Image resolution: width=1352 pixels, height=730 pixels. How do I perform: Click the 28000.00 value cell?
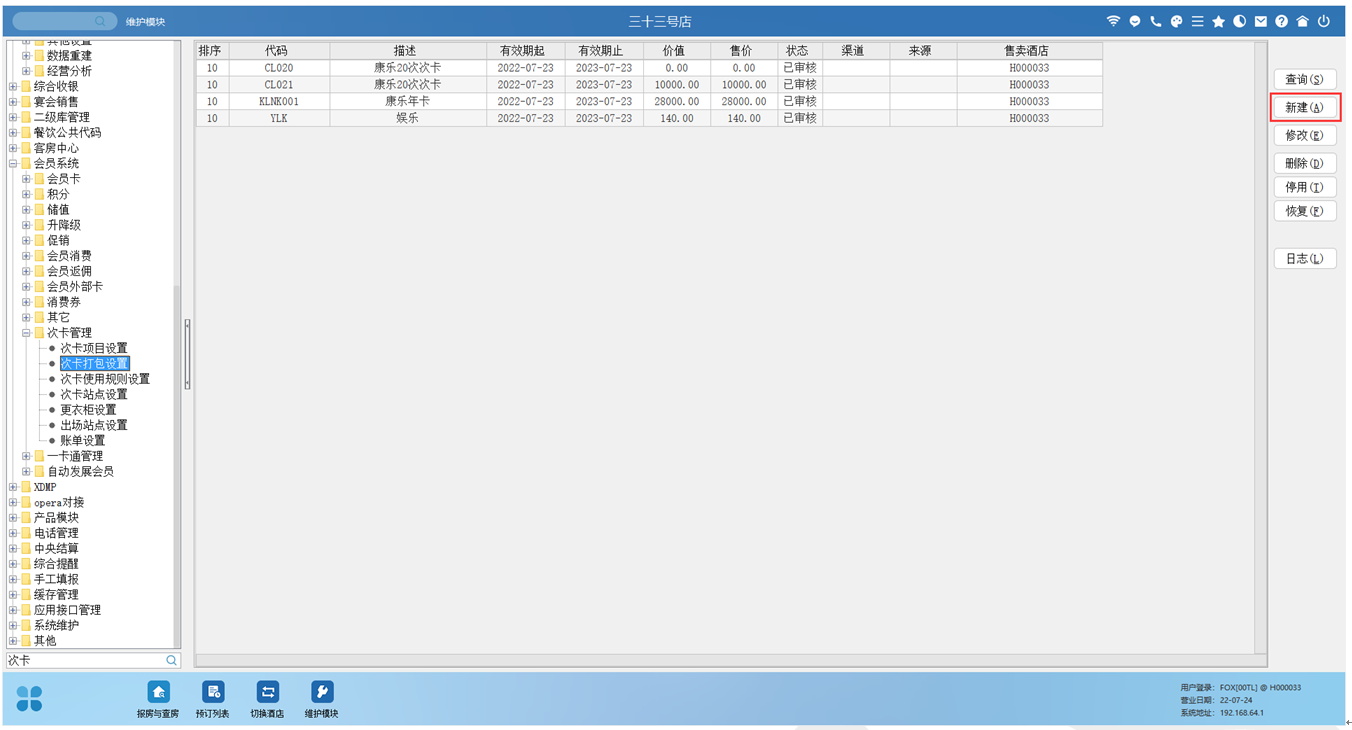[677, 101]
